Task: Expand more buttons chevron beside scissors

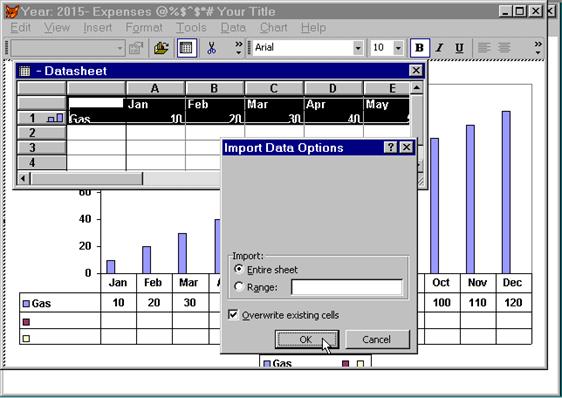Action: (239, 48)
